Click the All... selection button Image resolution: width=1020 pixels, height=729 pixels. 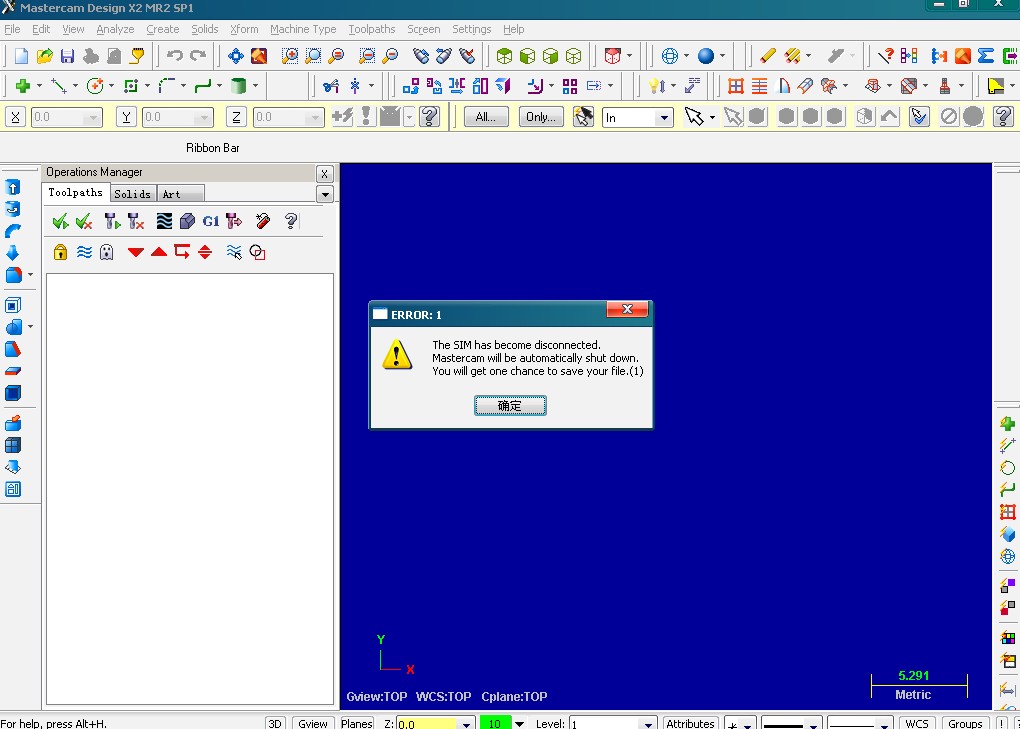coord(485,117)
